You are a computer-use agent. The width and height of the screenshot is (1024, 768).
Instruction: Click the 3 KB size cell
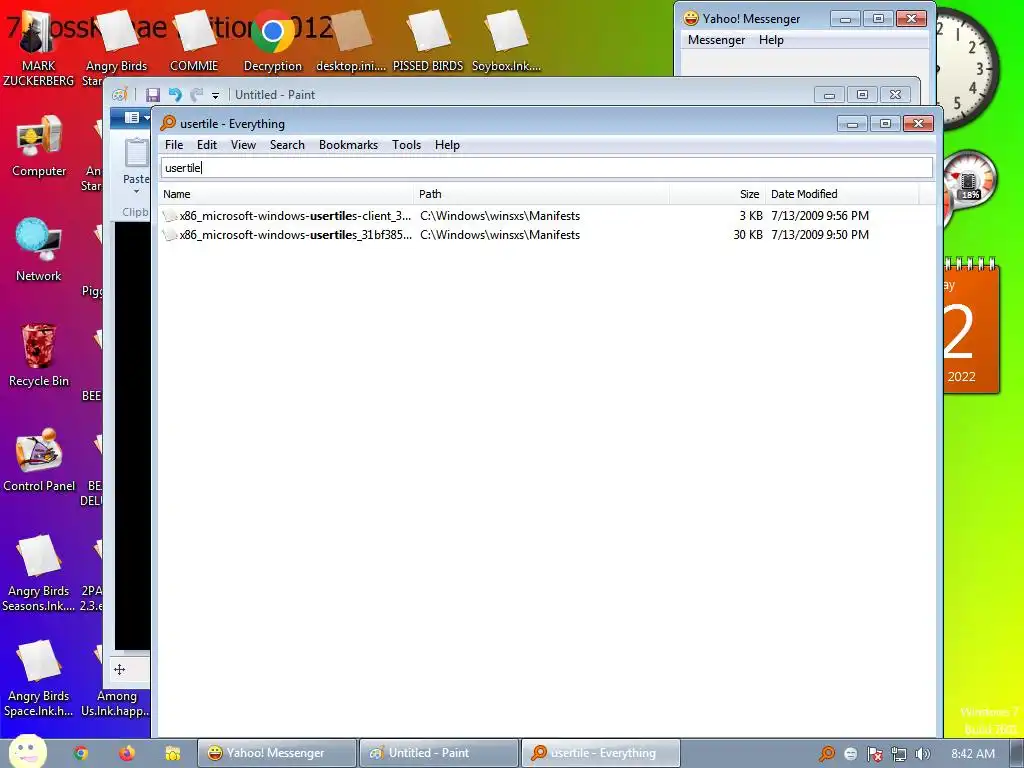coord(751,216)
